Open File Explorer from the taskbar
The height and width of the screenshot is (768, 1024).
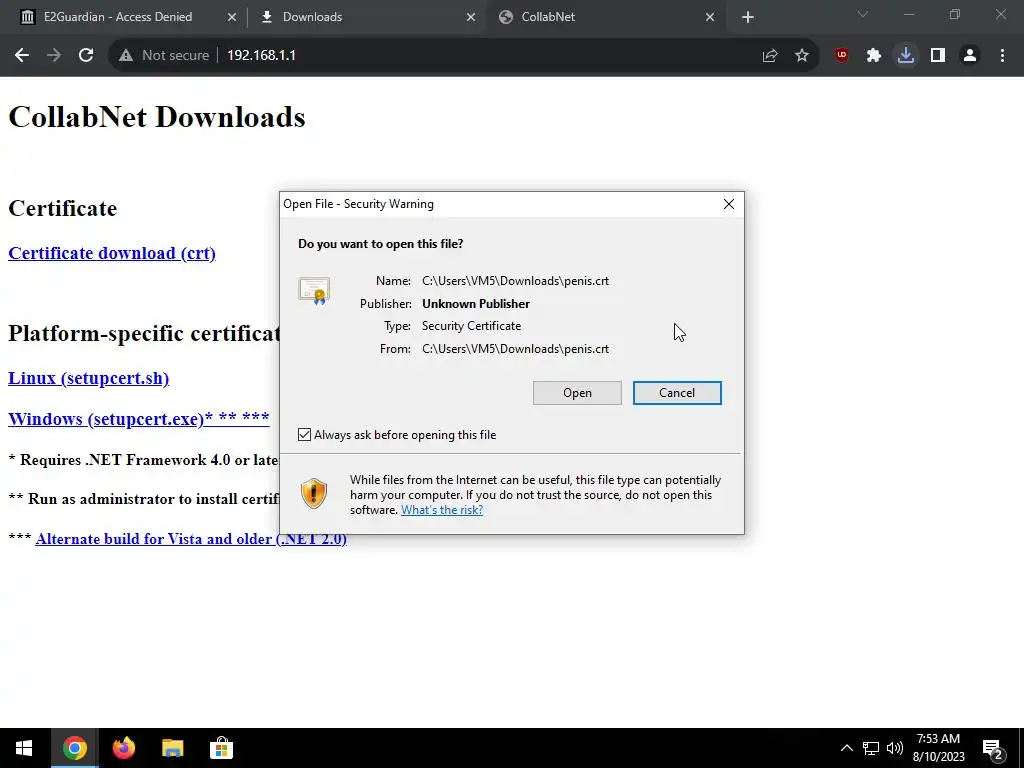[x=172, y=748]
